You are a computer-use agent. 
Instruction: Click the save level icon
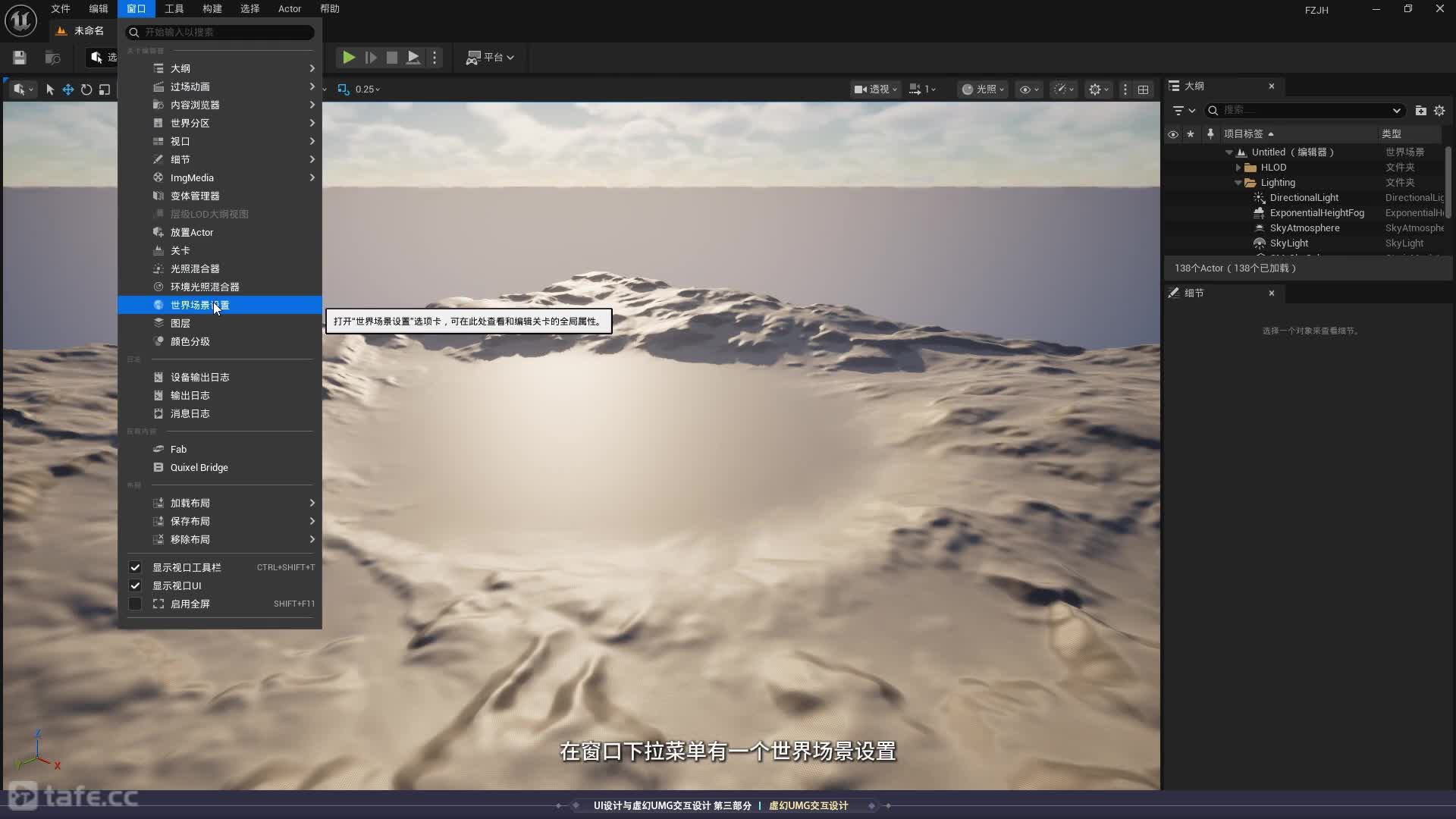pos(20,58)
